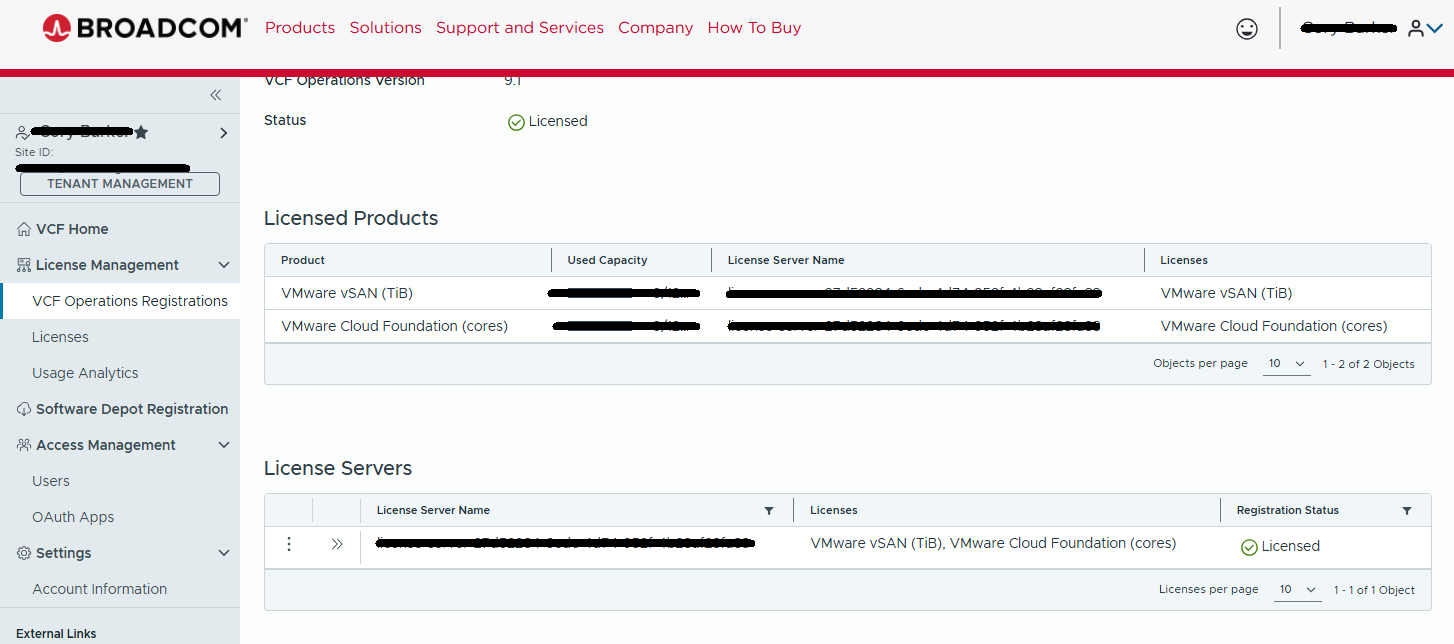1454x644 pixels.
Task: Open the feedback smiley icon
Action: coord(1247,29)
